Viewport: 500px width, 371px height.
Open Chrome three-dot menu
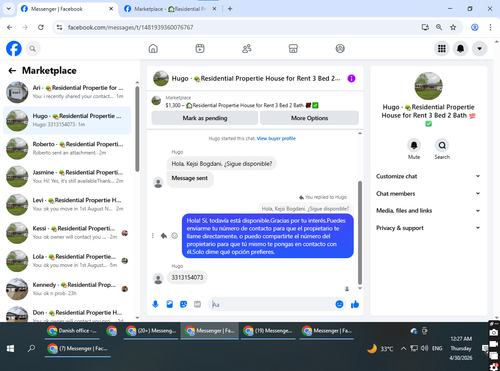coord(490,27)
